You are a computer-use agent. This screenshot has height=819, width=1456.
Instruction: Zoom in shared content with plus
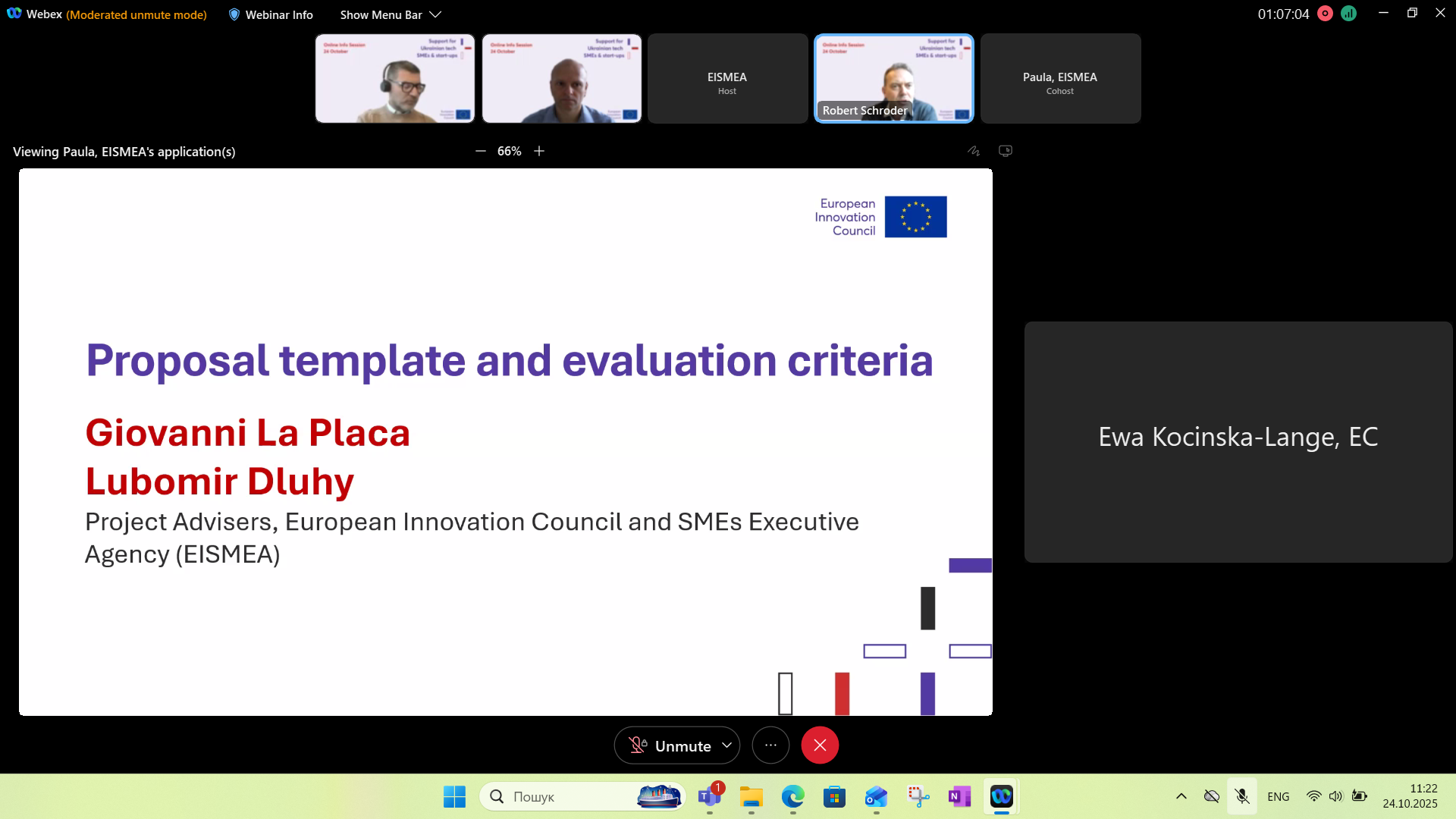[539, 151]
